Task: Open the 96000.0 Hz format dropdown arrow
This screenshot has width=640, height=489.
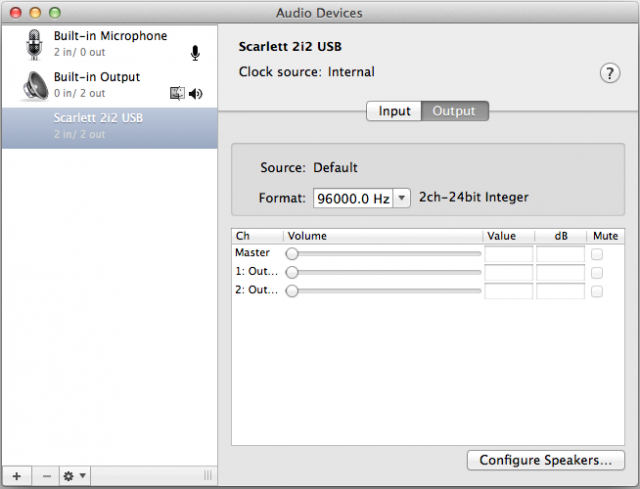Action: (402, 198)
